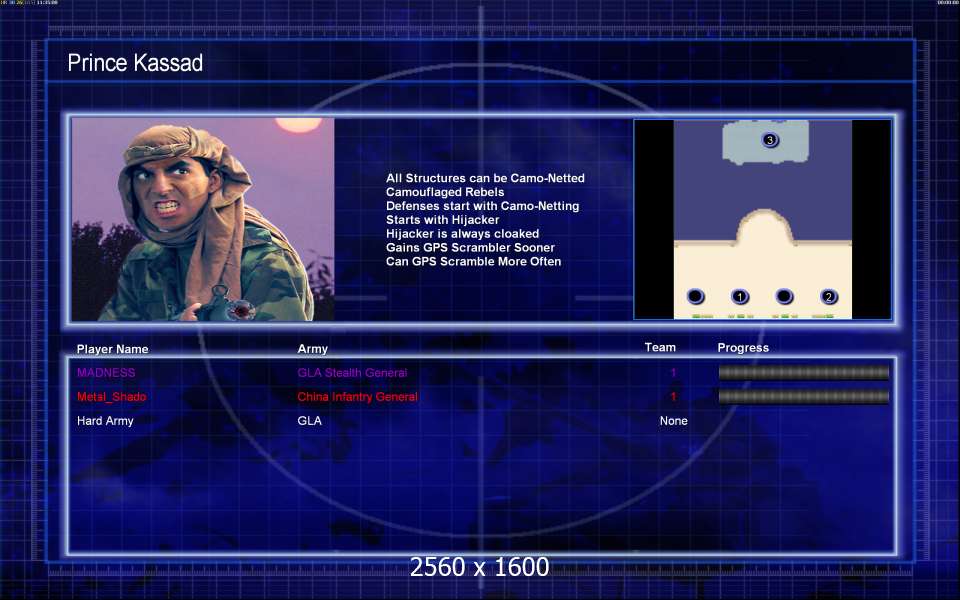Screen dimensions: 960x600
Task: Click the Army column header
Action: pos(312,349)
